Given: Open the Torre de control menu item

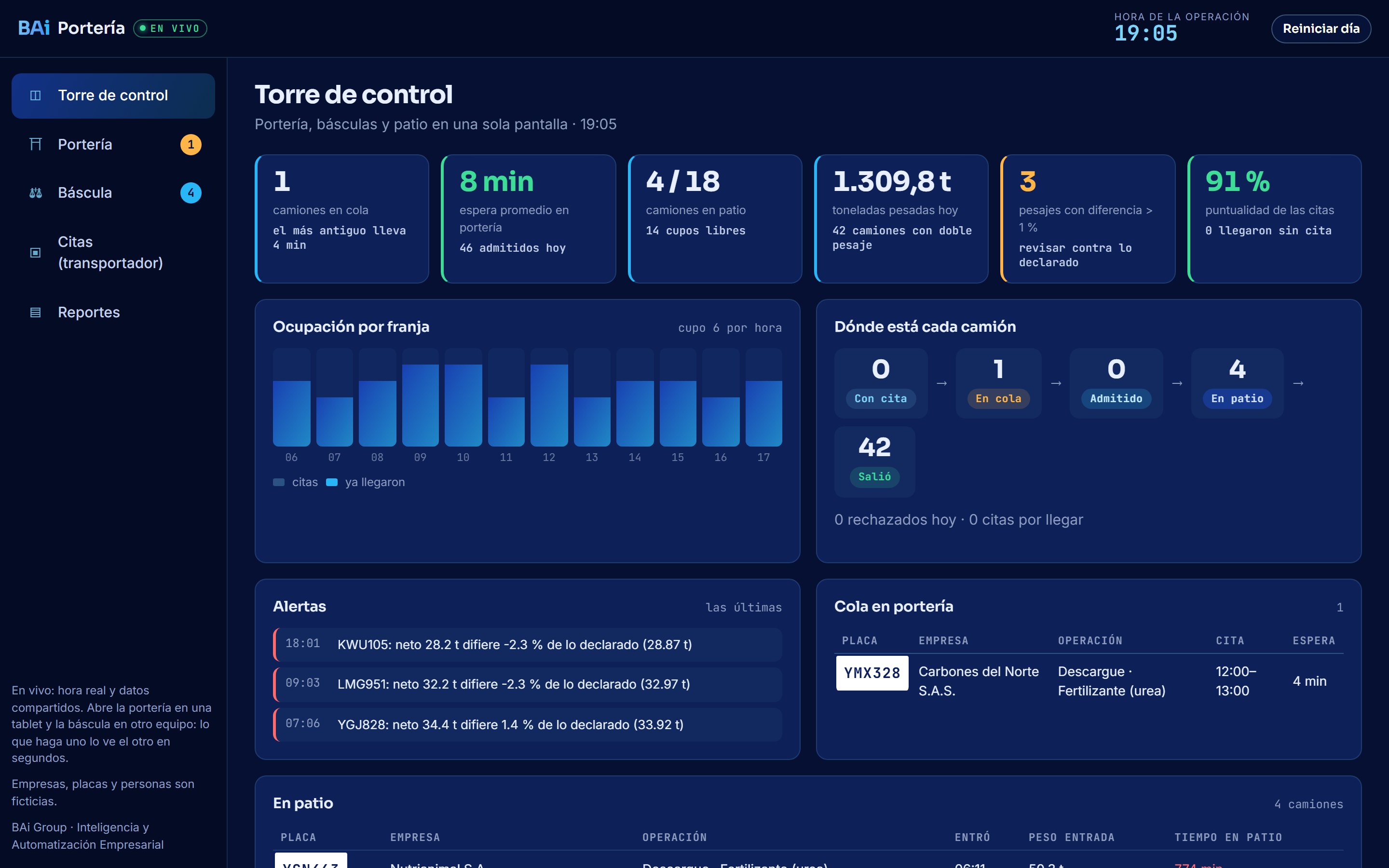Looking at the screenshot, I should (x=113, y=96).
